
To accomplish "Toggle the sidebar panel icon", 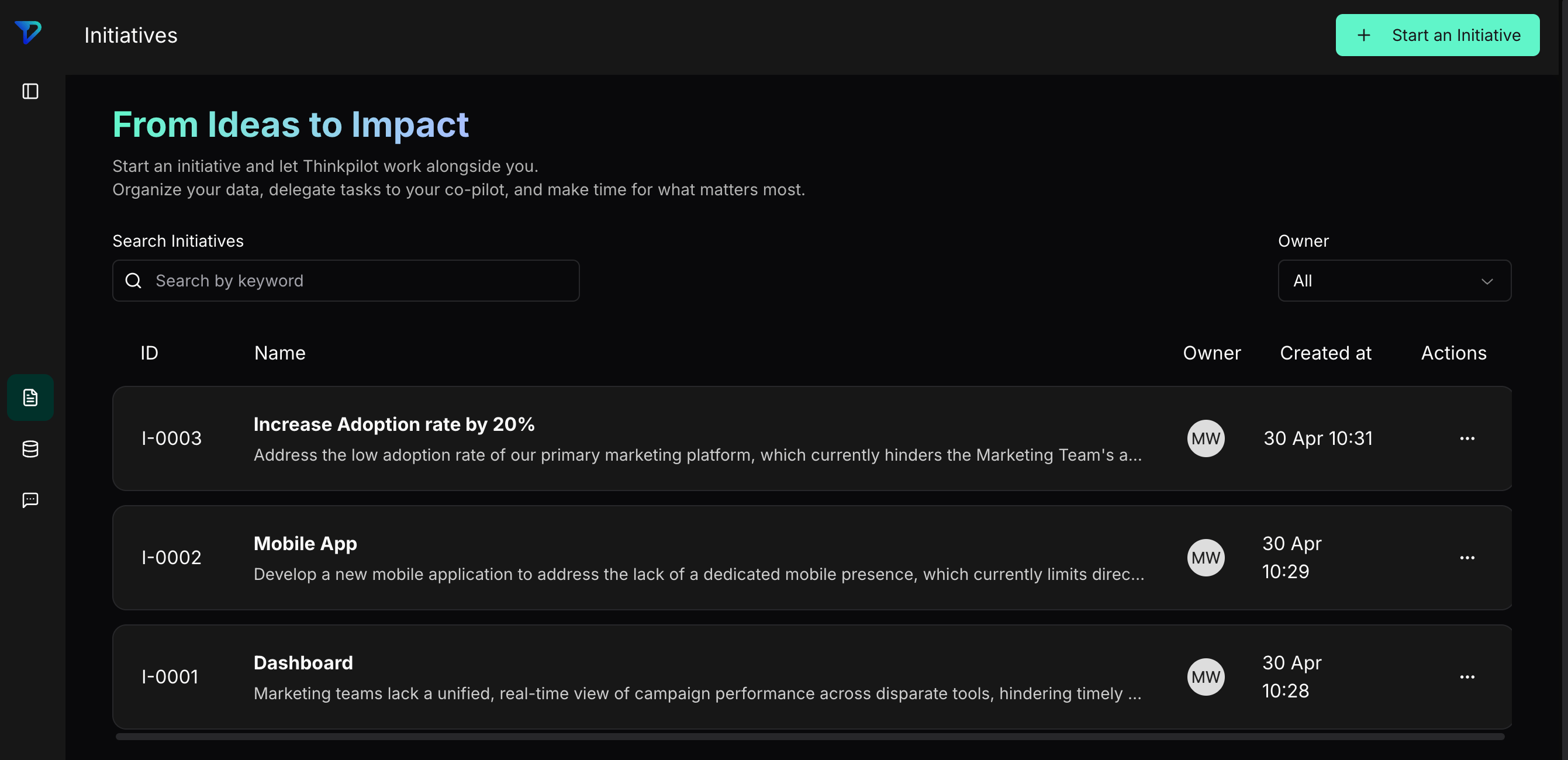I will point(30,91).
